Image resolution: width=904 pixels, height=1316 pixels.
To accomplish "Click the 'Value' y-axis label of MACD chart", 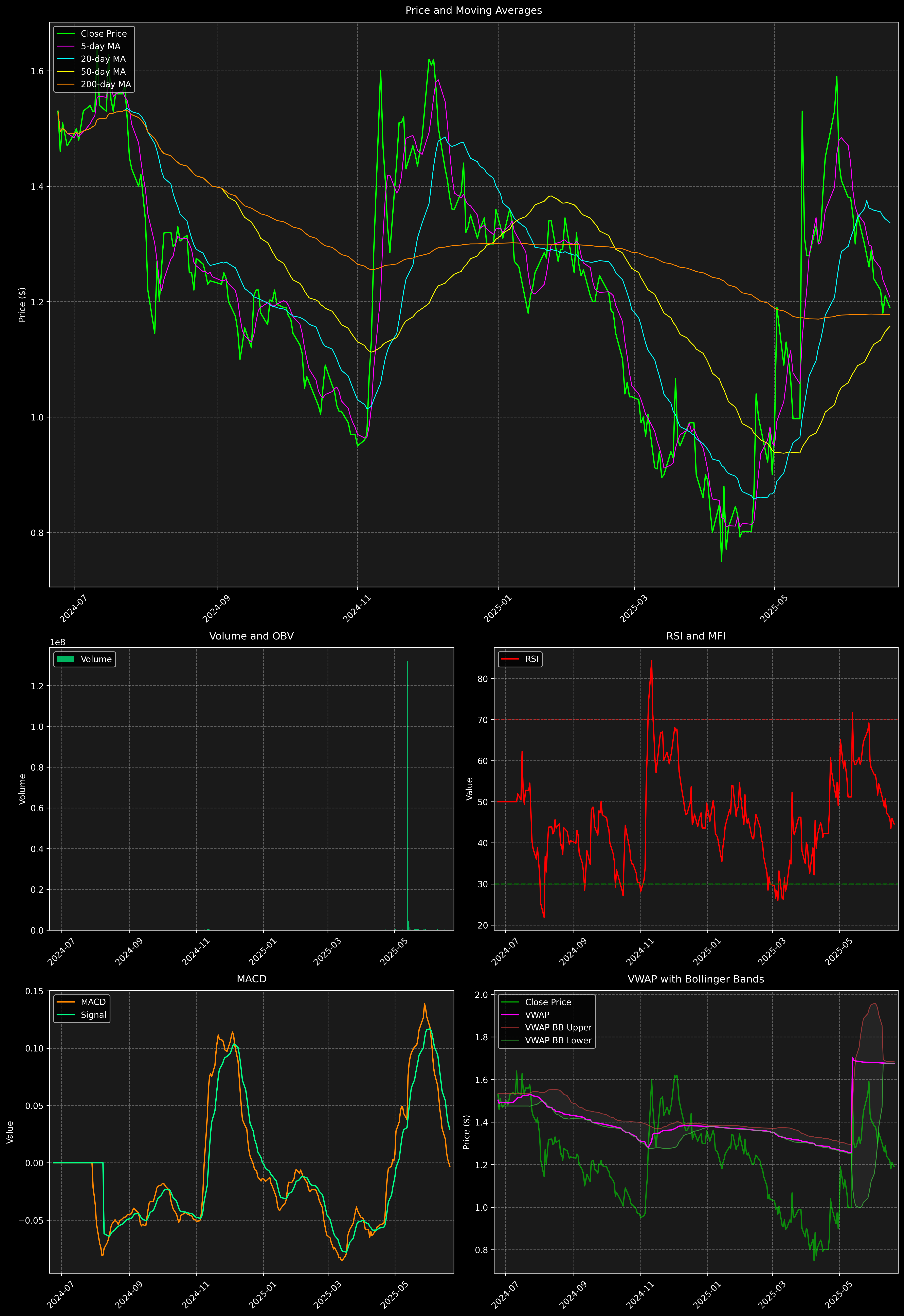I will pos(10,1132).
